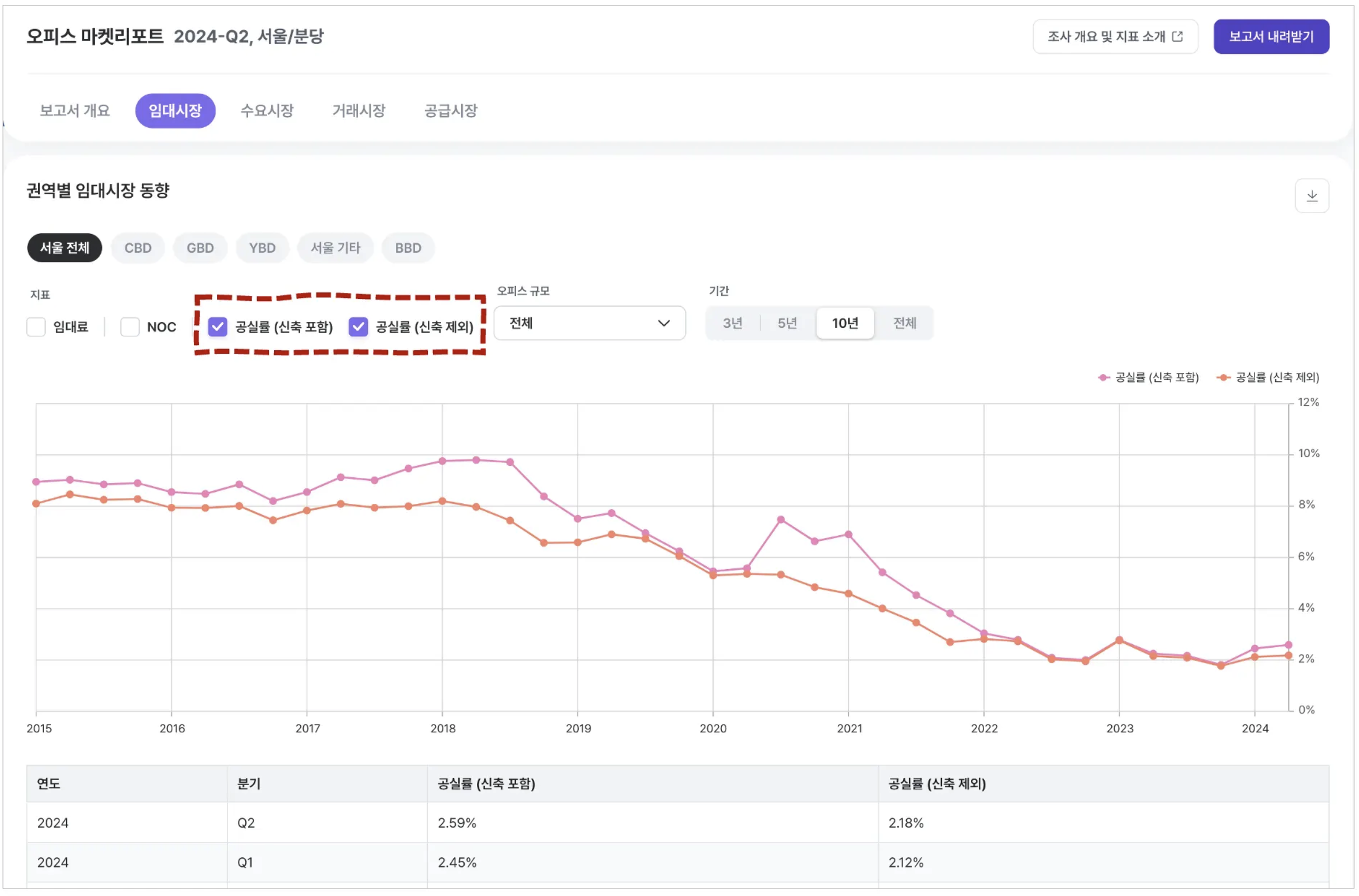The image size is (1359, 896).
Task: Uncheck 공실률 (신축 포함) checkbox
Action: click(218, 327)
